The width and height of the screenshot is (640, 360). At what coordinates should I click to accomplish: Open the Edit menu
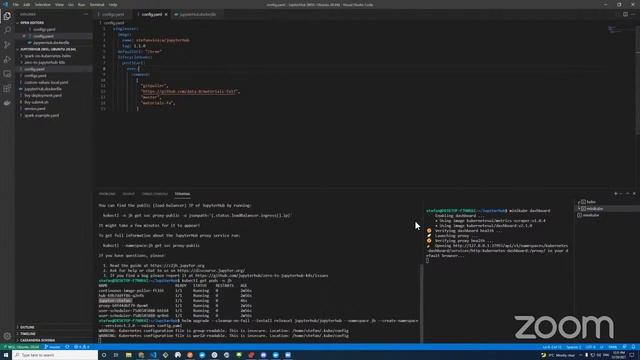click(x=27, y=4)
